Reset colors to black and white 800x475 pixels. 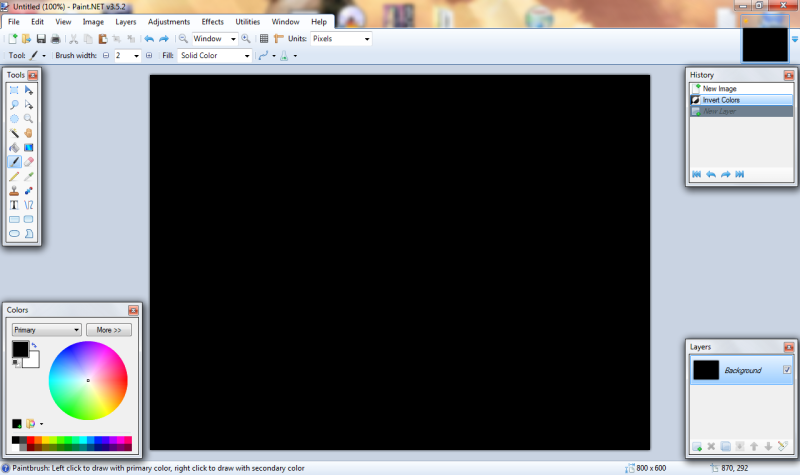[x=17, y=363]
